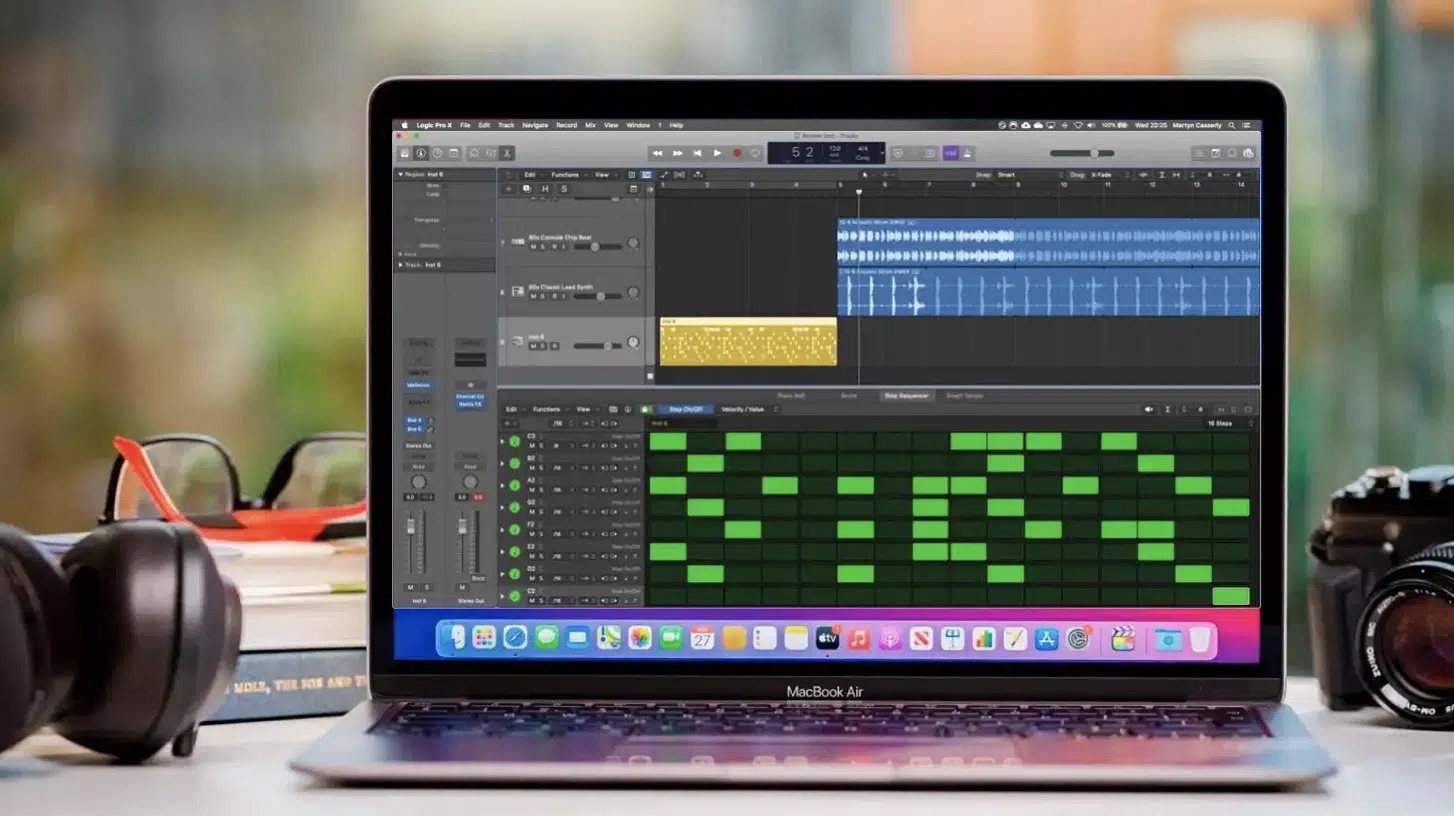The image size is (1454, 816).
Task: Open Final Cut Pro from the Dock
Action: tap(1123, 638)
